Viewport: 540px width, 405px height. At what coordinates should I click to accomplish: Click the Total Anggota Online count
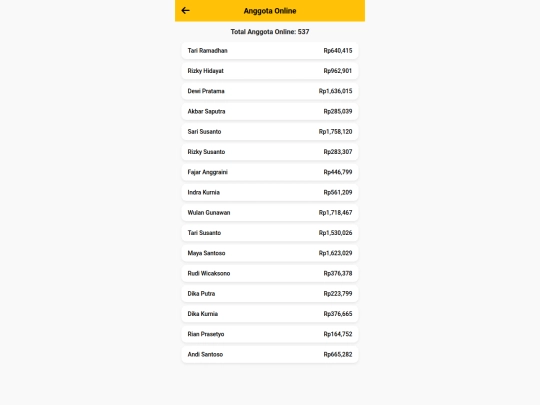point(270,32)
